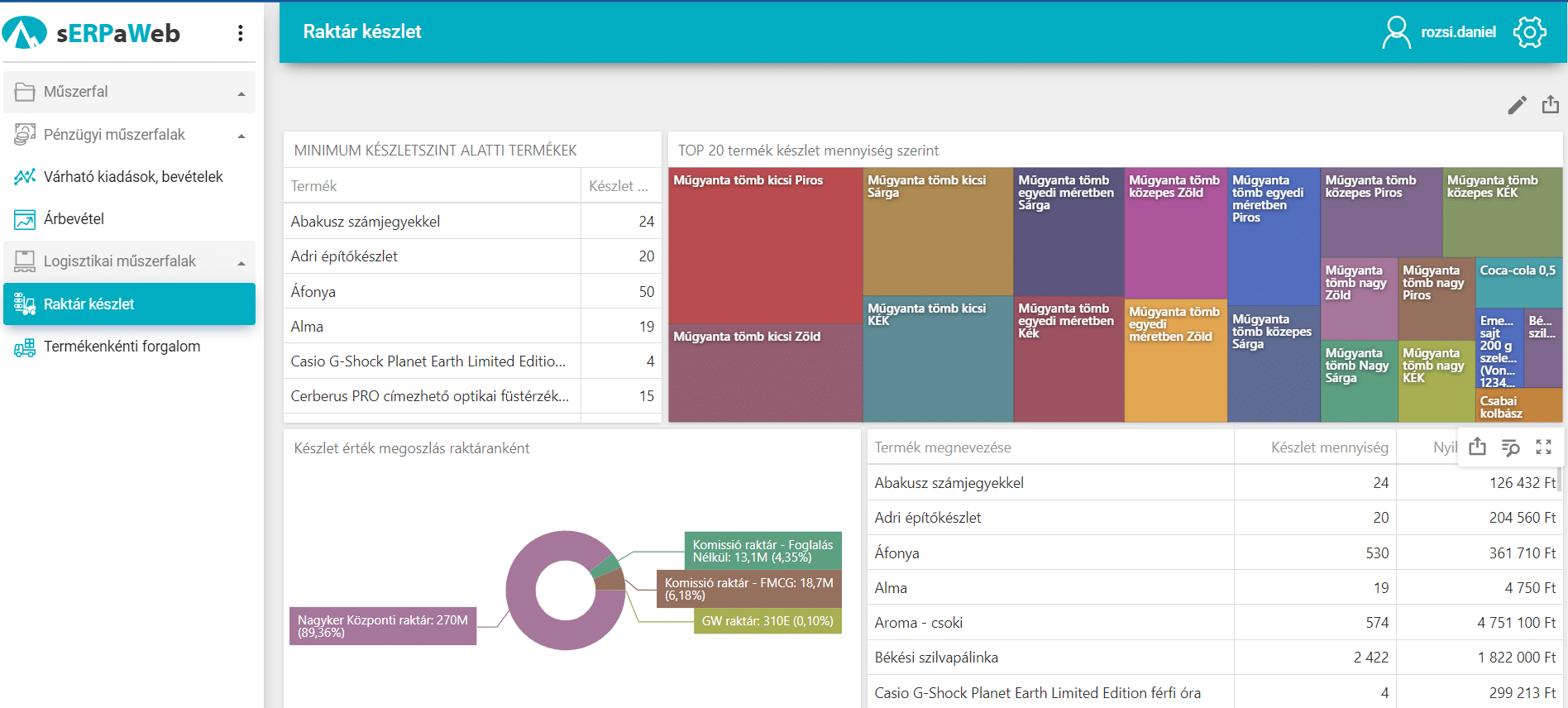The height and width of the screenshot is (708, 1568).
Task: Click the user profile avatar icon
Action: 1396,32
